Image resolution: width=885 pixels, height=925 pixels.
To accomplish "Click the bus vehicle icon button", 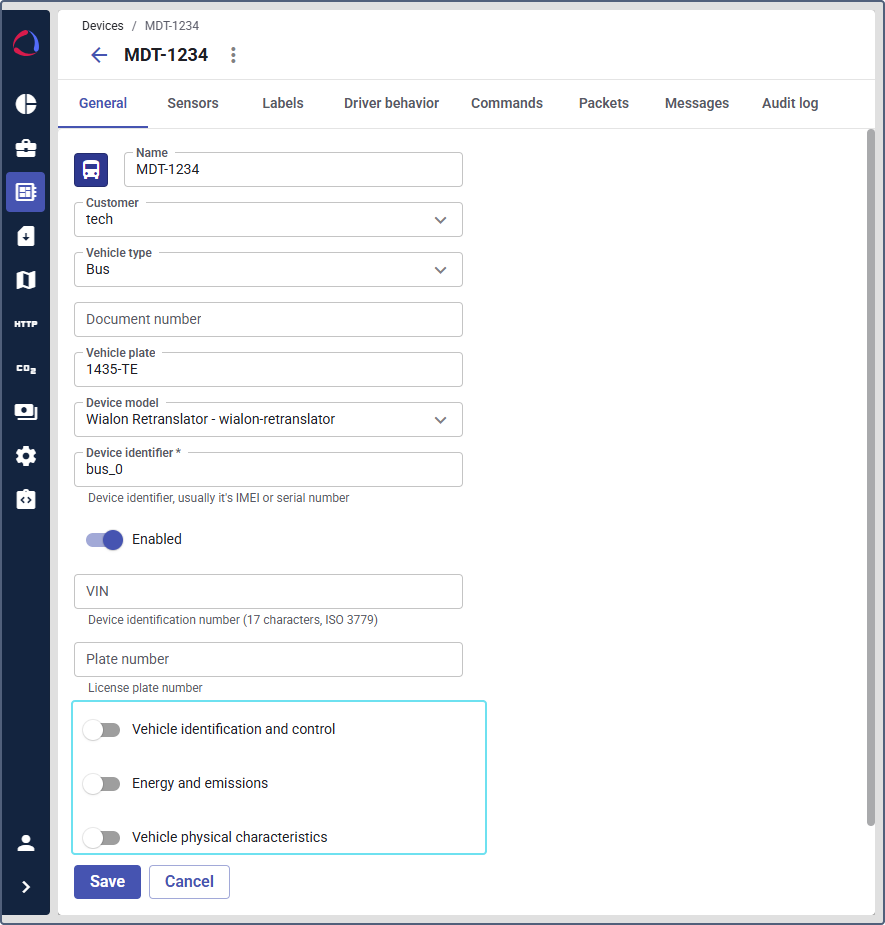I will (x=91, y=170).
